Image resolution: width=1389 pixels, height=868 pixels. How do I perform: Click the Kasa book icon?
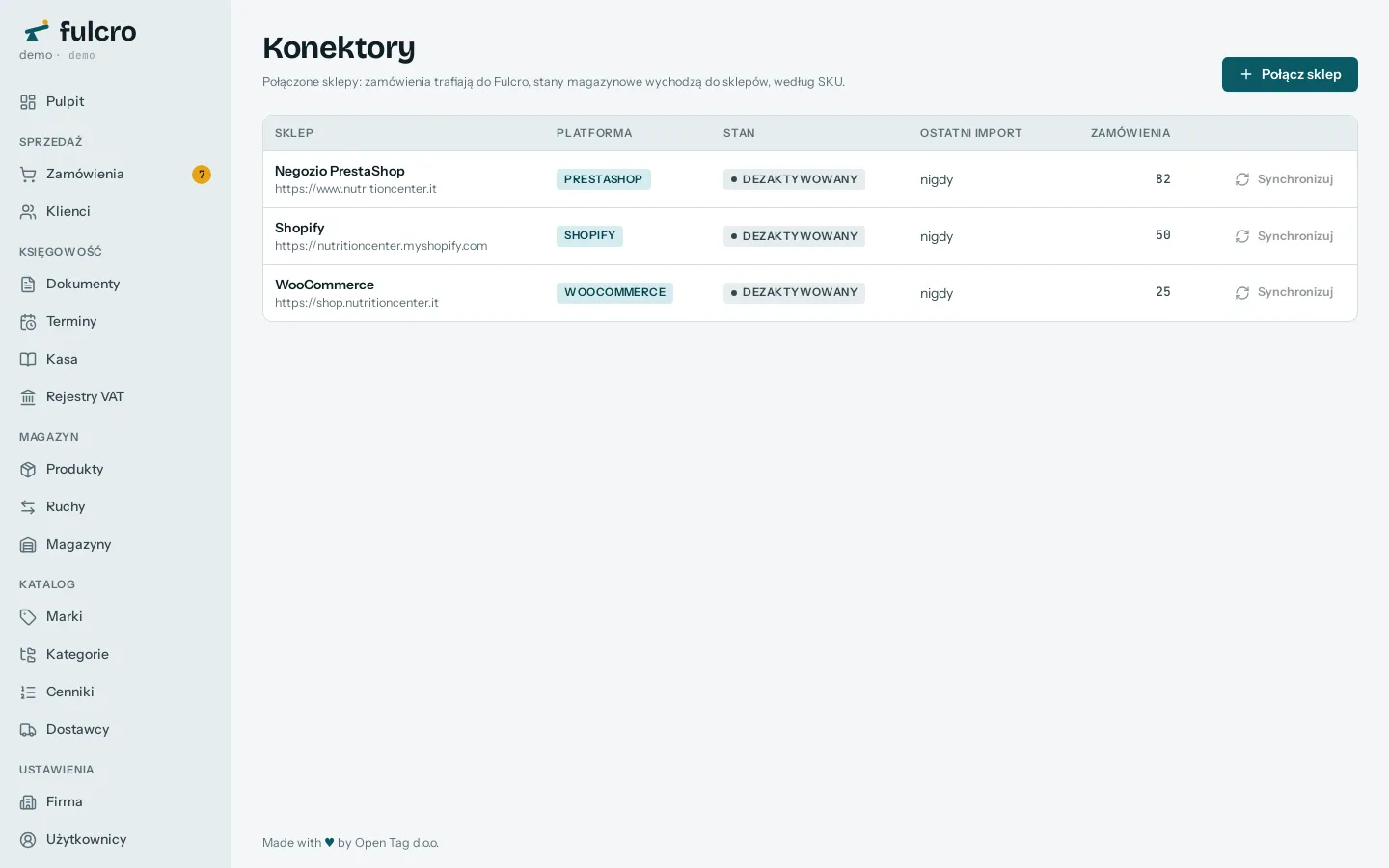pos(28,360)
